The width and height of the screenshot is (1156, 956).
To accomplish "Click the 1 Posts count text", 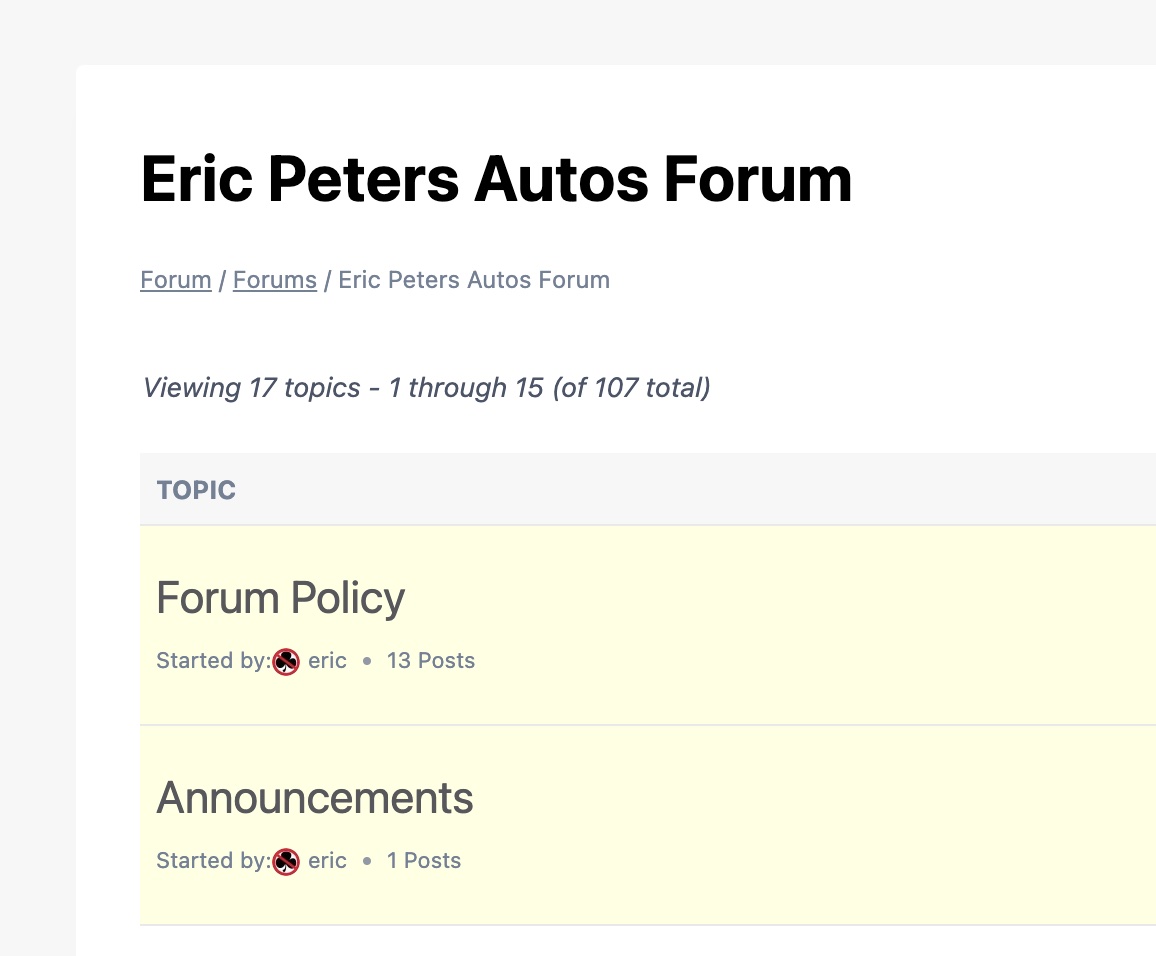I will pyautogui.click(x=423, y=861).
